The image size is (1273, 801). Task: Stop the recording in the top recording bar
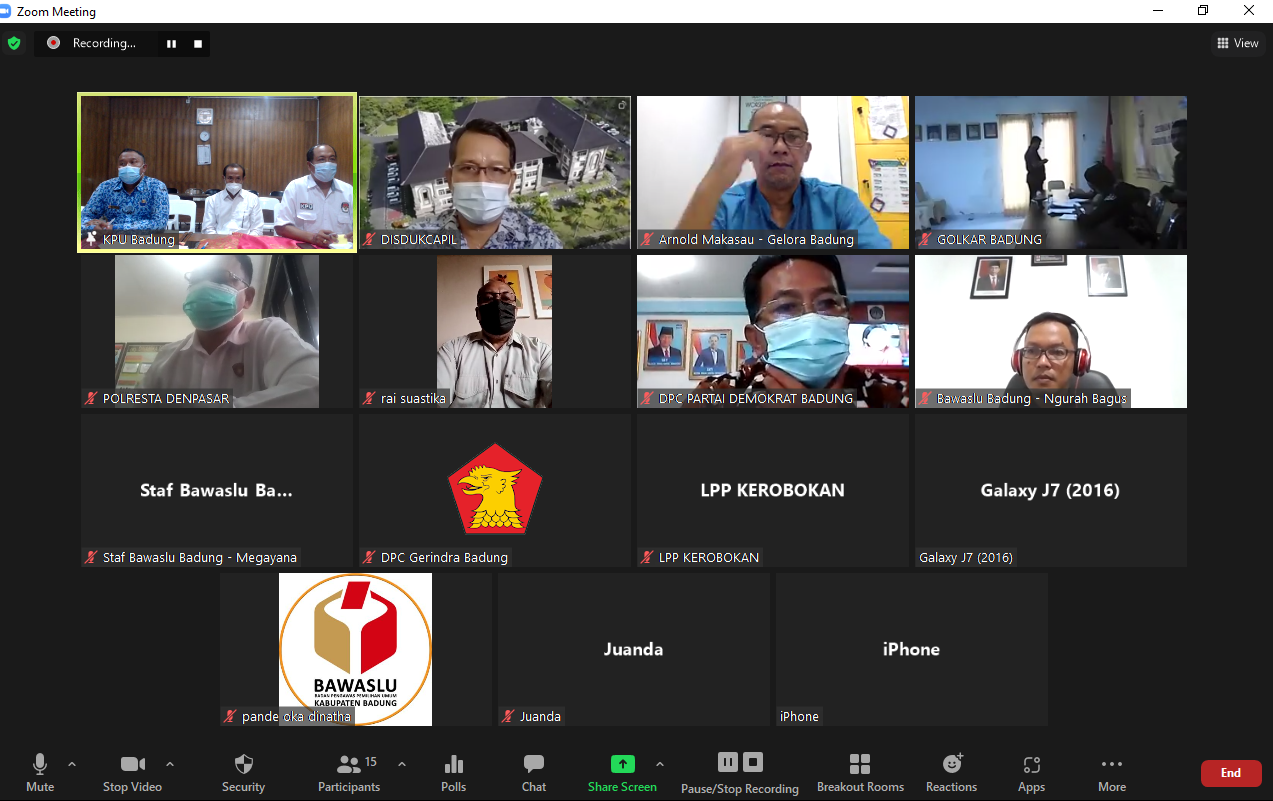198,44
